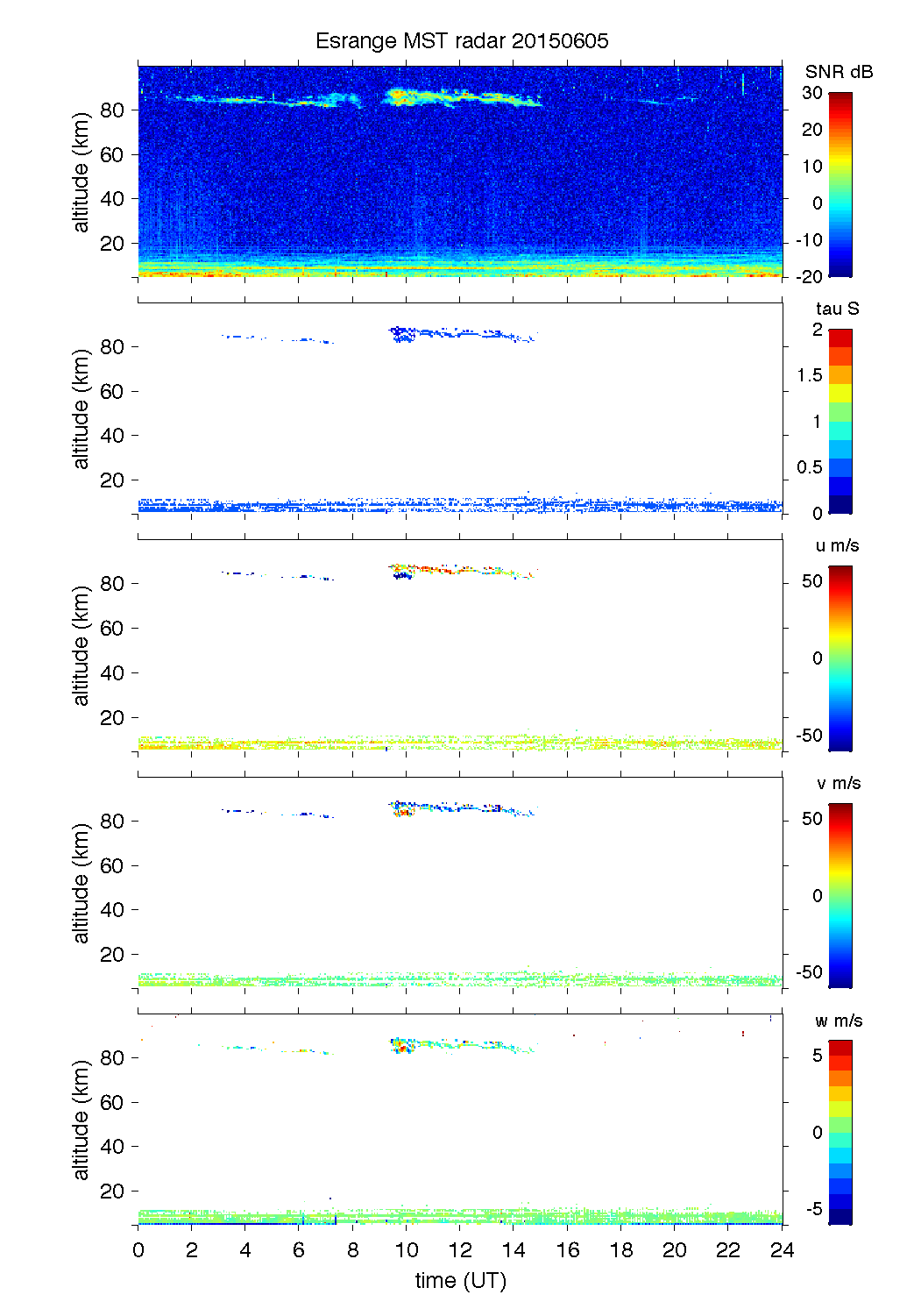Click the plot title 'Esrange MST radar 20150605'

(461, 41)
